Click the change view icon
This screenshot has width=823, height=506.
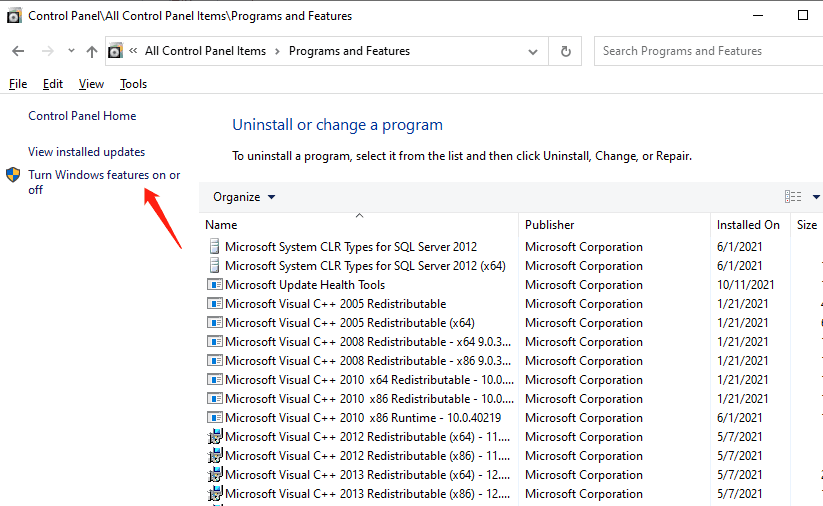click(793, 197)
